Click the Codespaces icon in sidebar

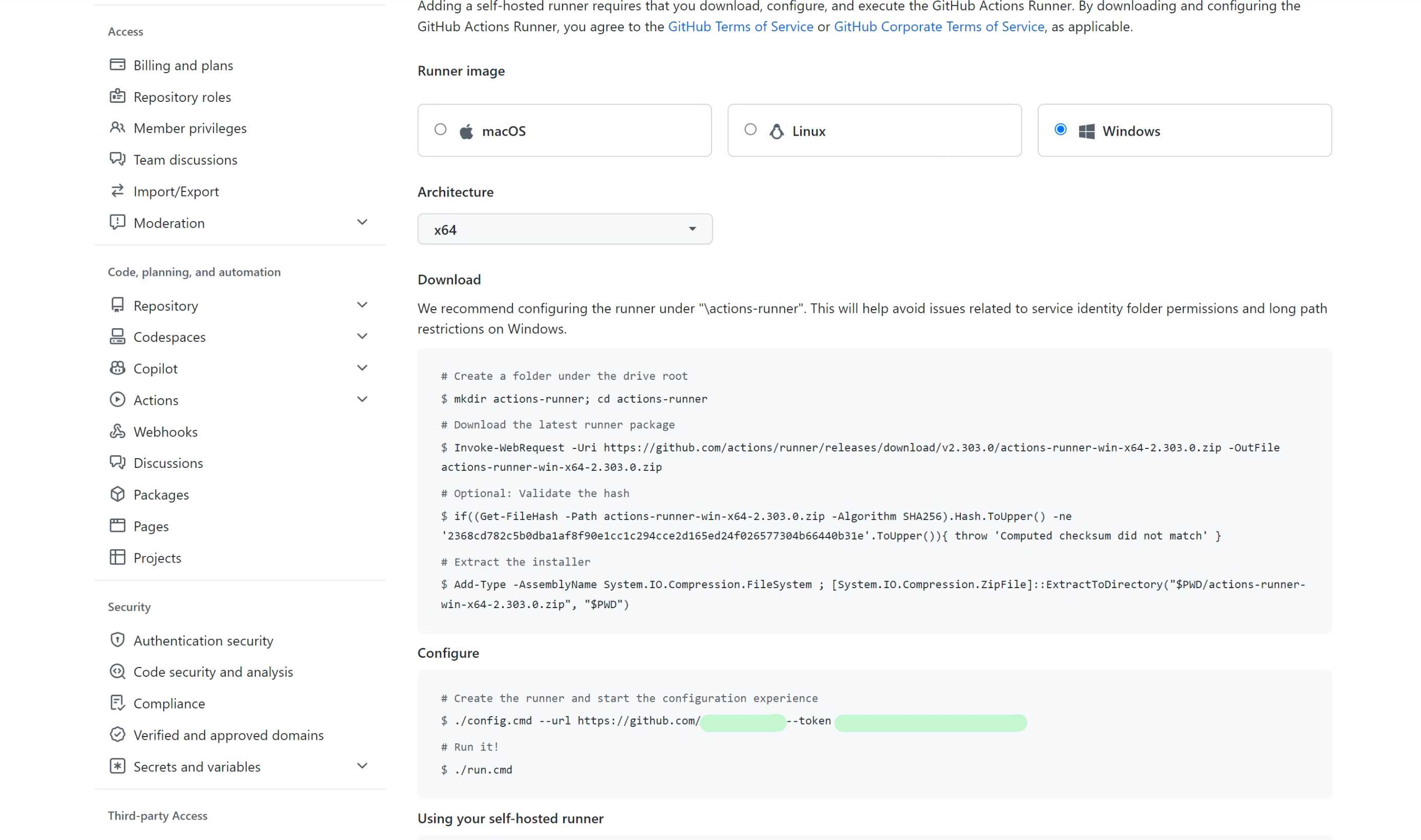coord(117,336)
